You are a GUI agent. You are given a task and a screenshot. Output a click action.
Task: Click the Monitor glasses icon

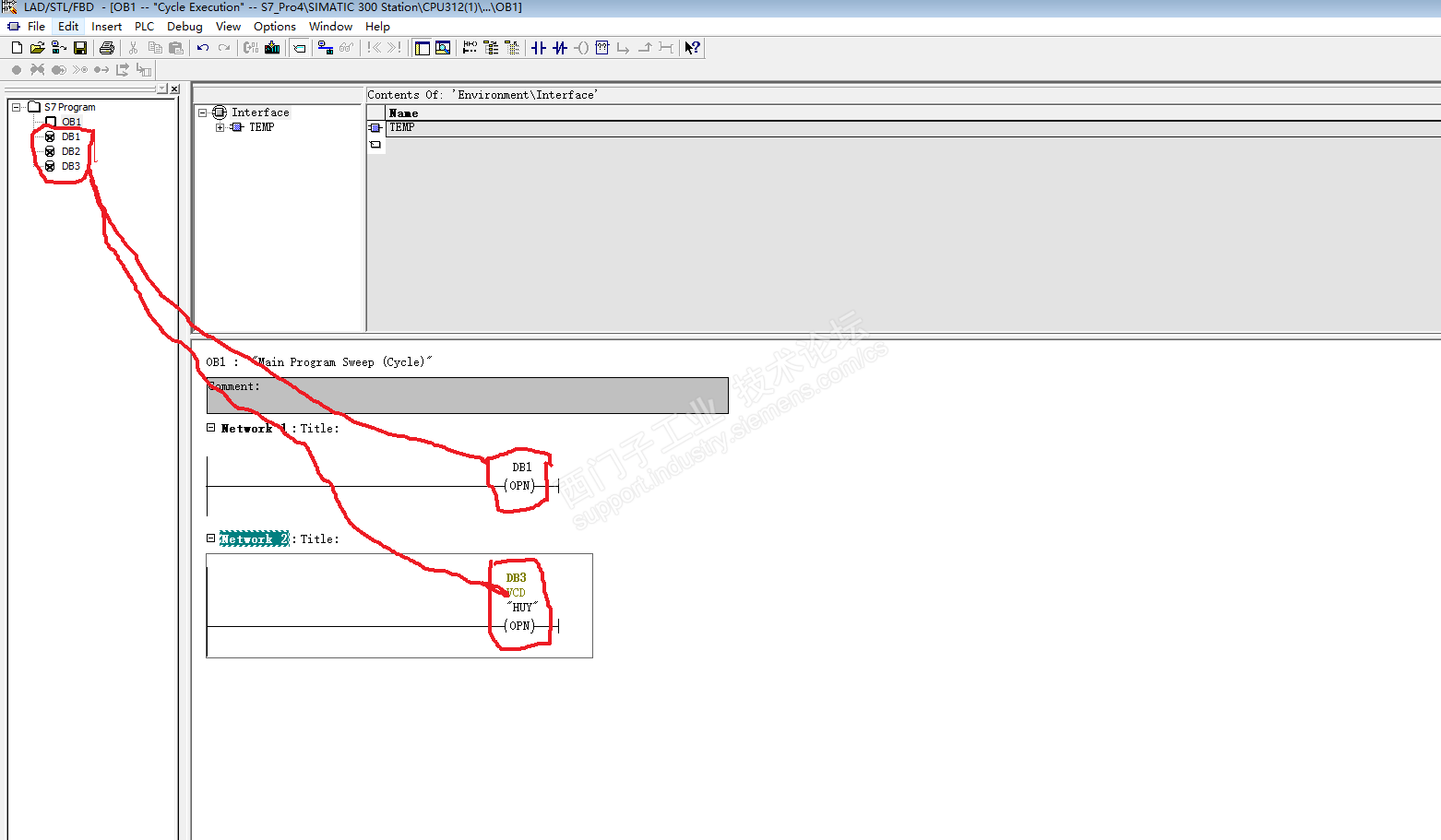click(x=346, y=48)
